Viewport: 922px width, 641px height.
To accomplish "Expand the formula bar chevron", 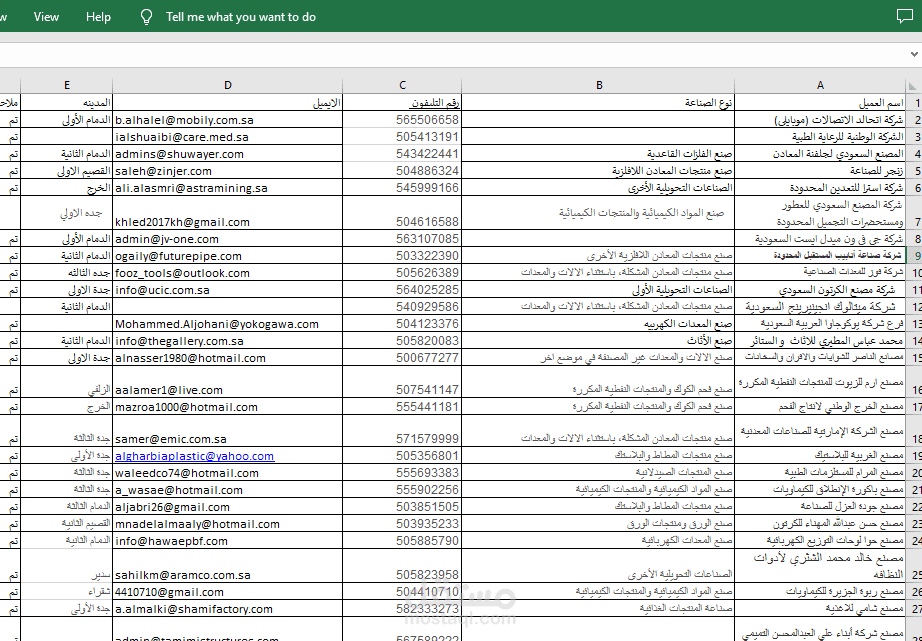I will click(914, 54).
